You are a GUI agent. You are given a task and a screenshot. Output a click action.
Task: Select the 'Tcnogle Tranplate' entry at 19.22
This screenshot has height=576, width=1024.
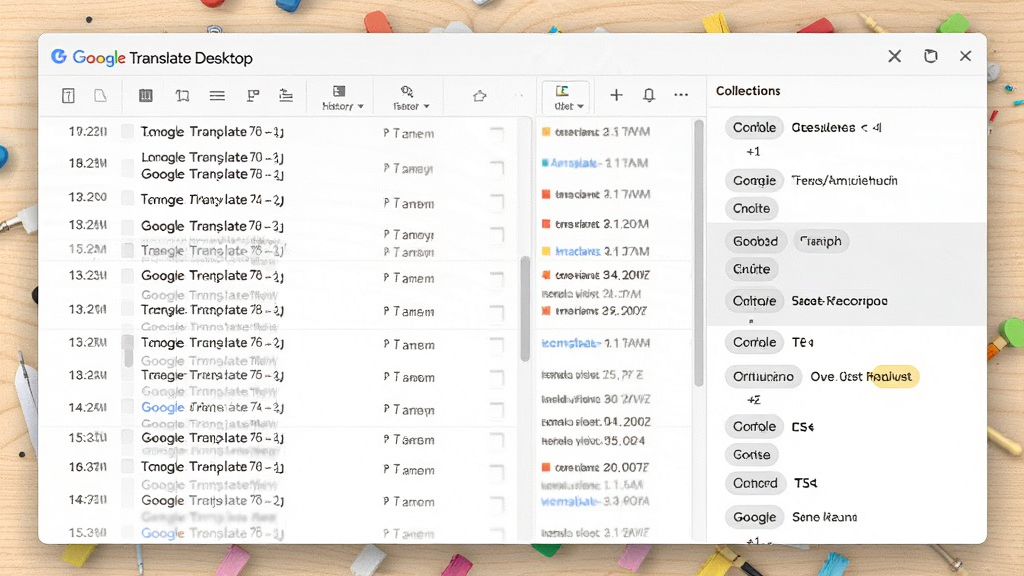click(x=212, y=132)
